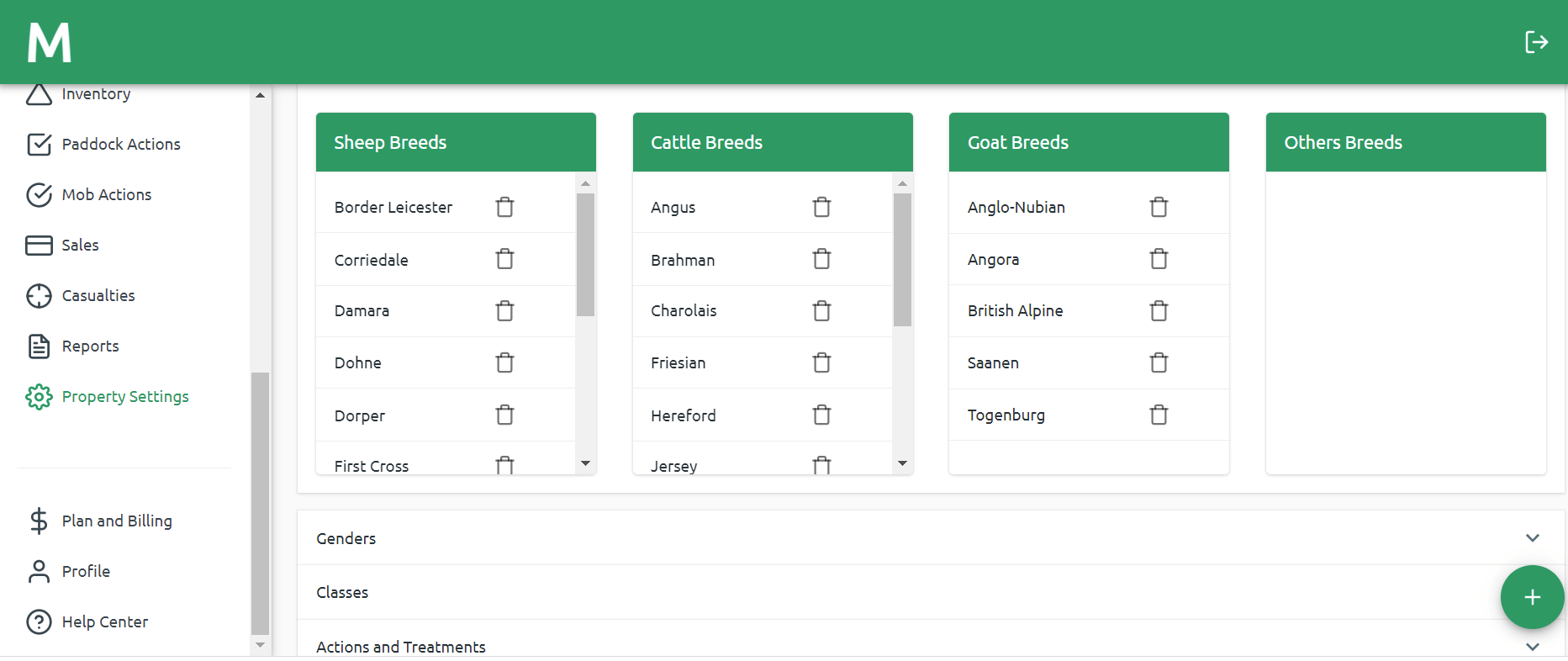1568x661 pixels.
Task: Delete the Dorper sheep breed
Action: point(504,415)
